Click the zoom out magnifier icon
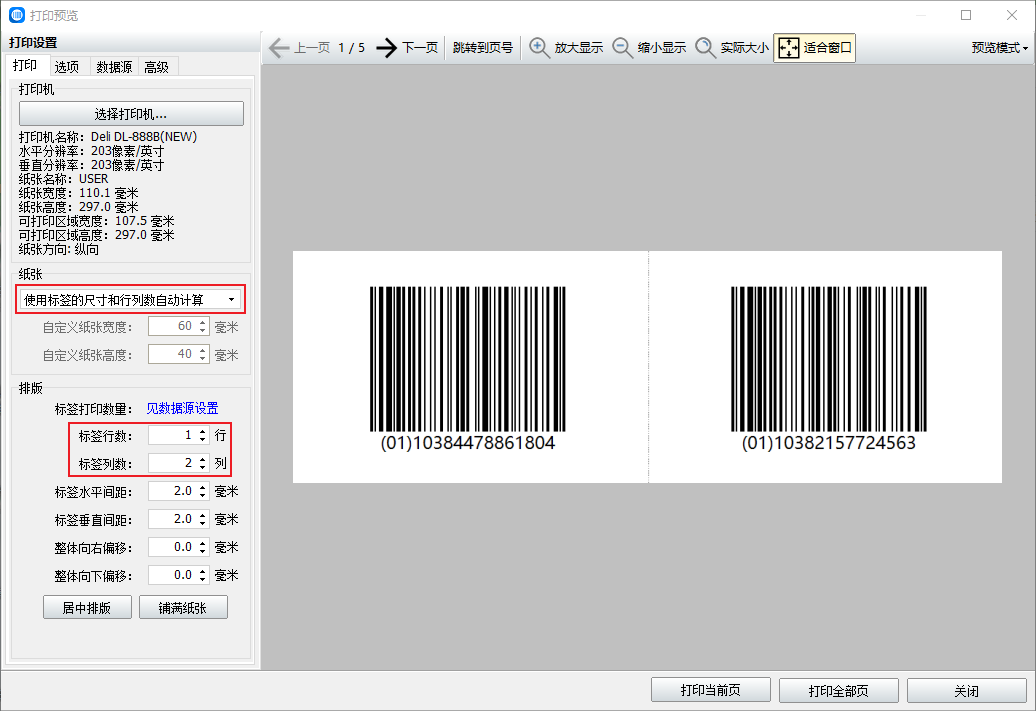The image size is (1036, 711). tap(622, 48)
